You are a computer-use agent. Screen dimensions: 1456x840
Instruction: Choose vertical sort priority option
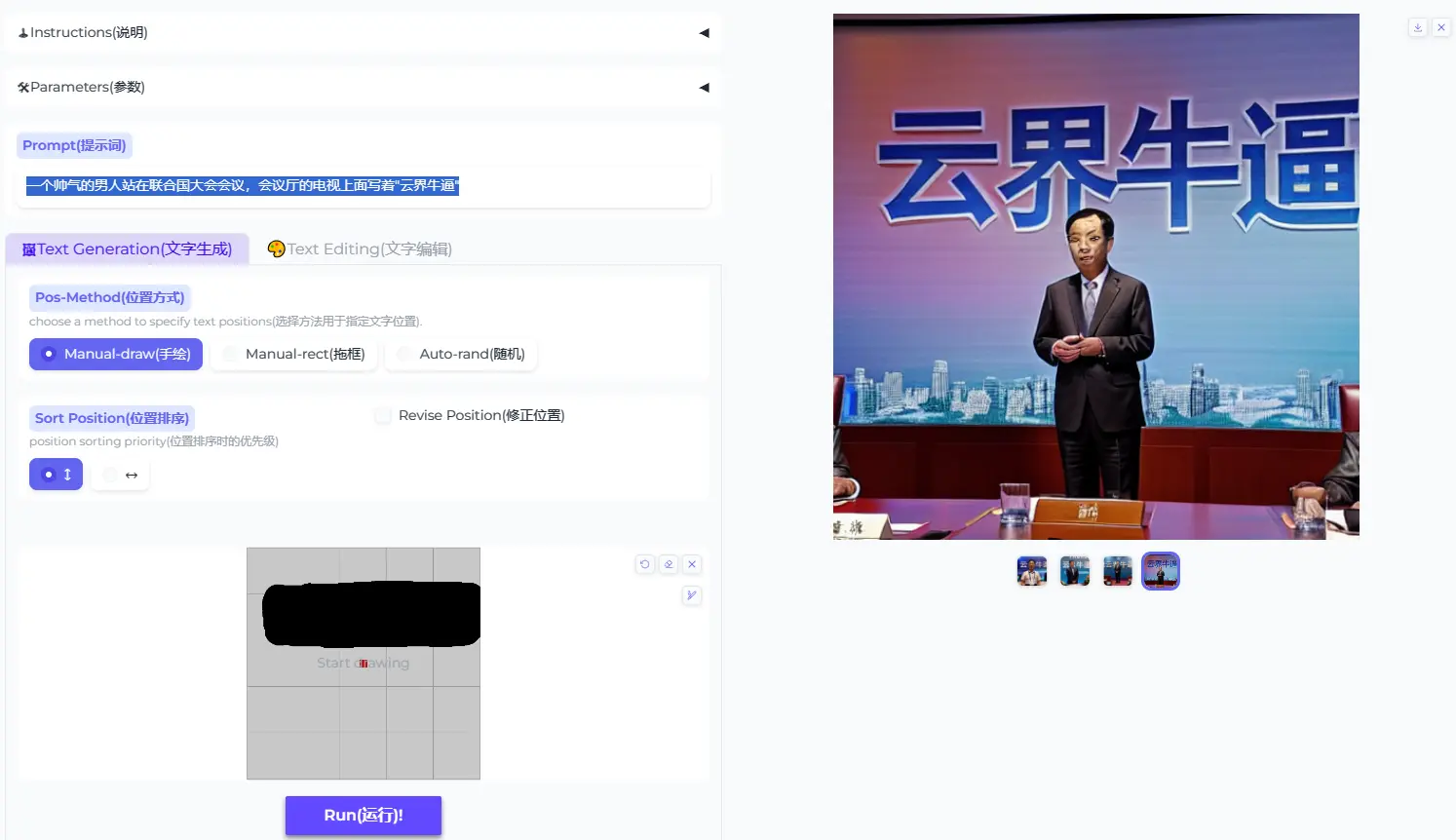coord(56,475)
